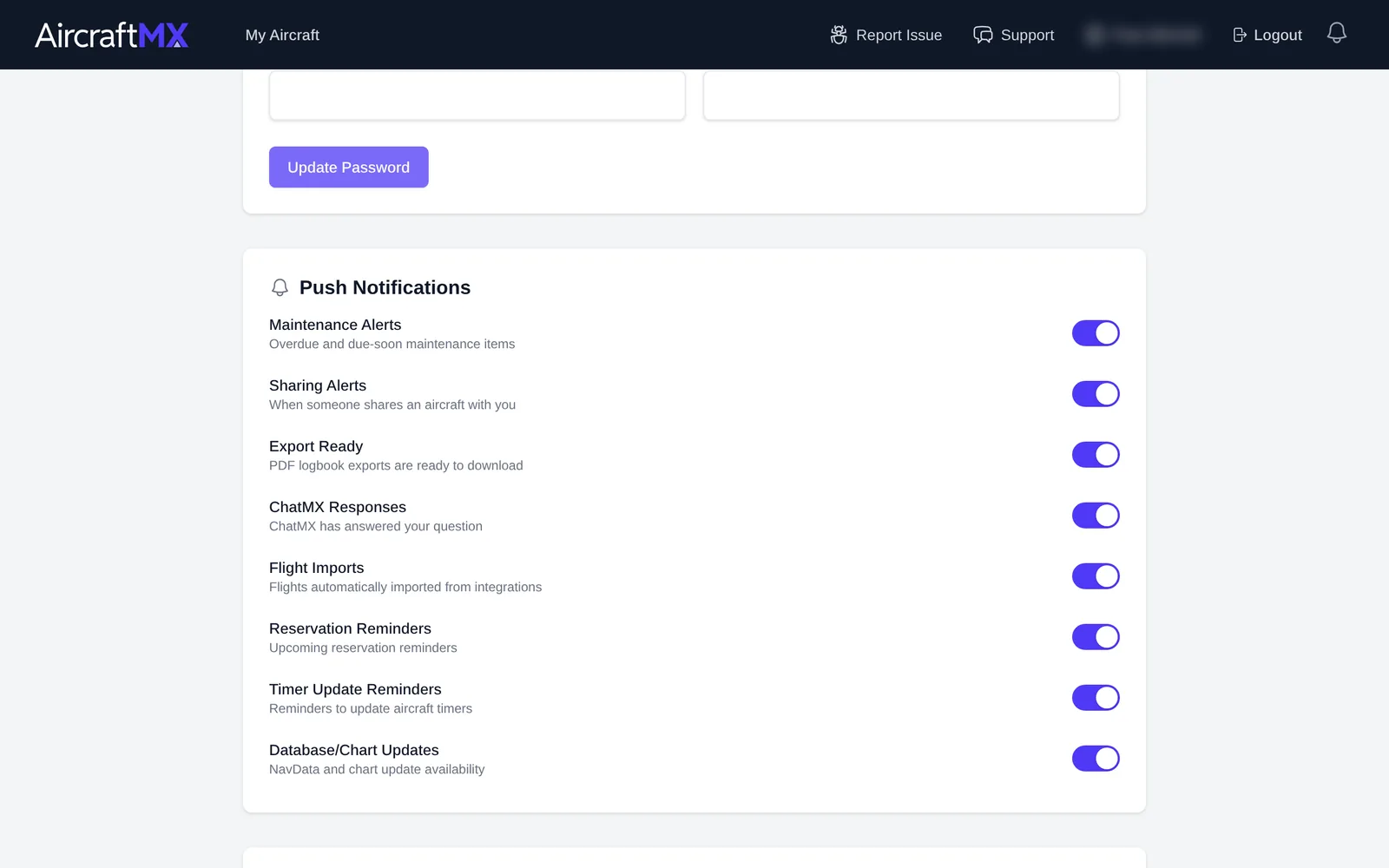Click the Support chat bubble icon
The height and width of the screenshot is (868, 1389).
click(x=983, y=35)
